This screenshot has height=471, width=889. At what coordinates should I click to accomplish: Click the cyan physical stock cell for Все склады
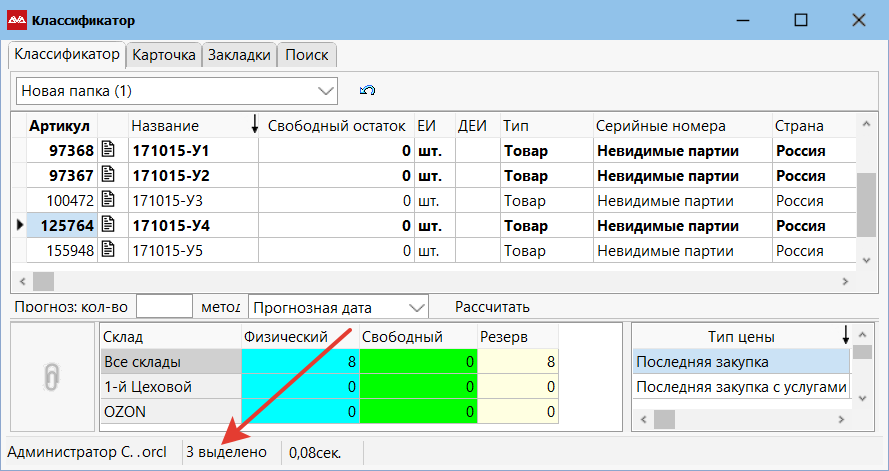(x=299, y=362)
